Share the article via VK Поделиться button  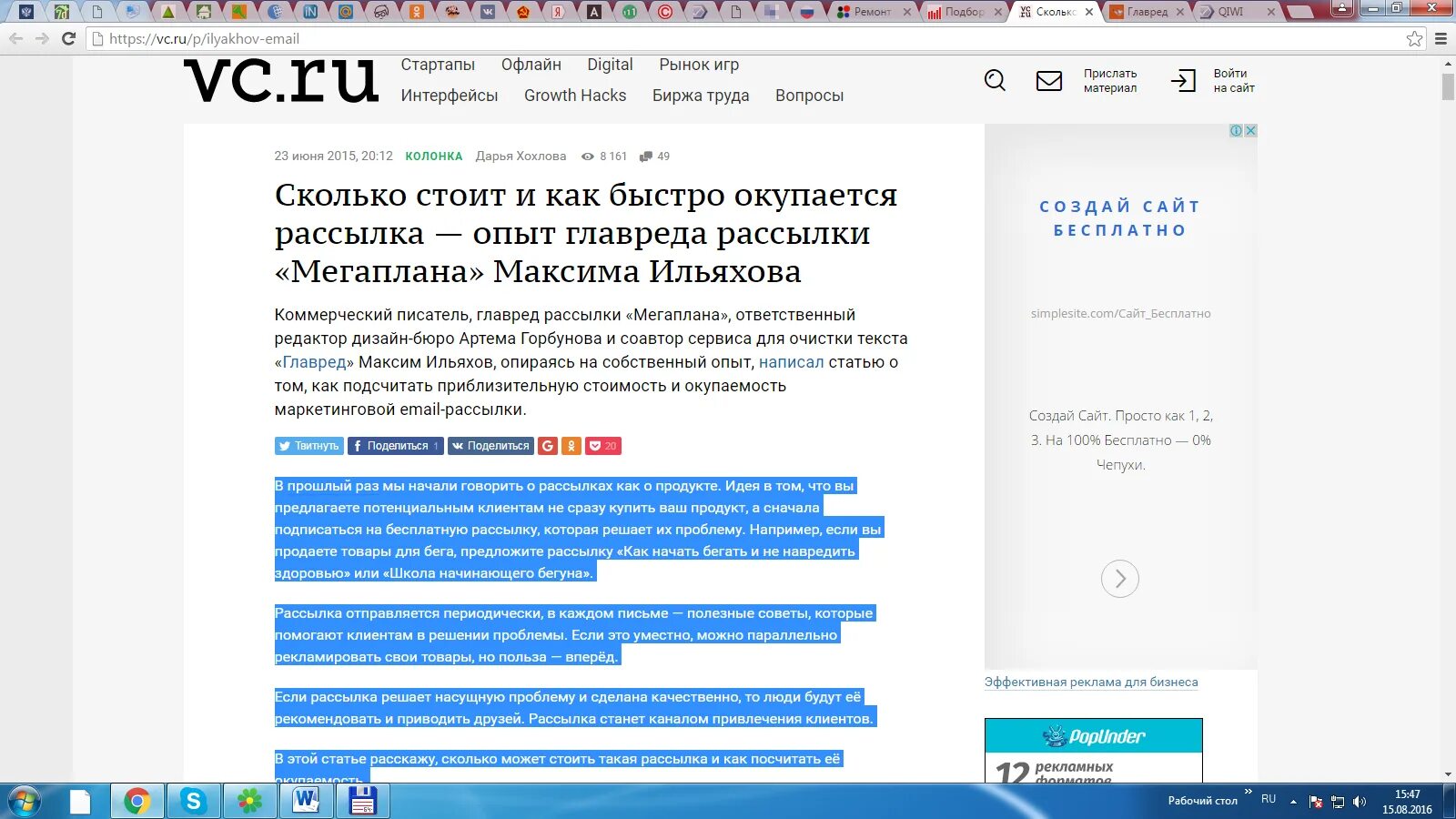(490, 446)
